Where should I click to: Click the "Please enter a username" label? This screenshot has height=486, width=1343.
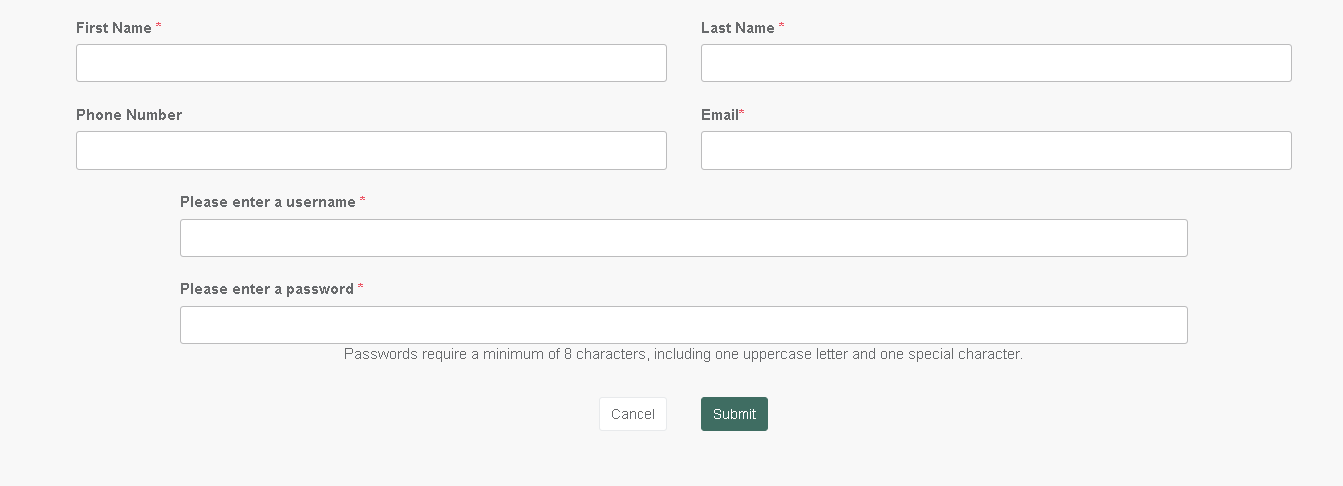pyautogui.click(x=267, y=202)
